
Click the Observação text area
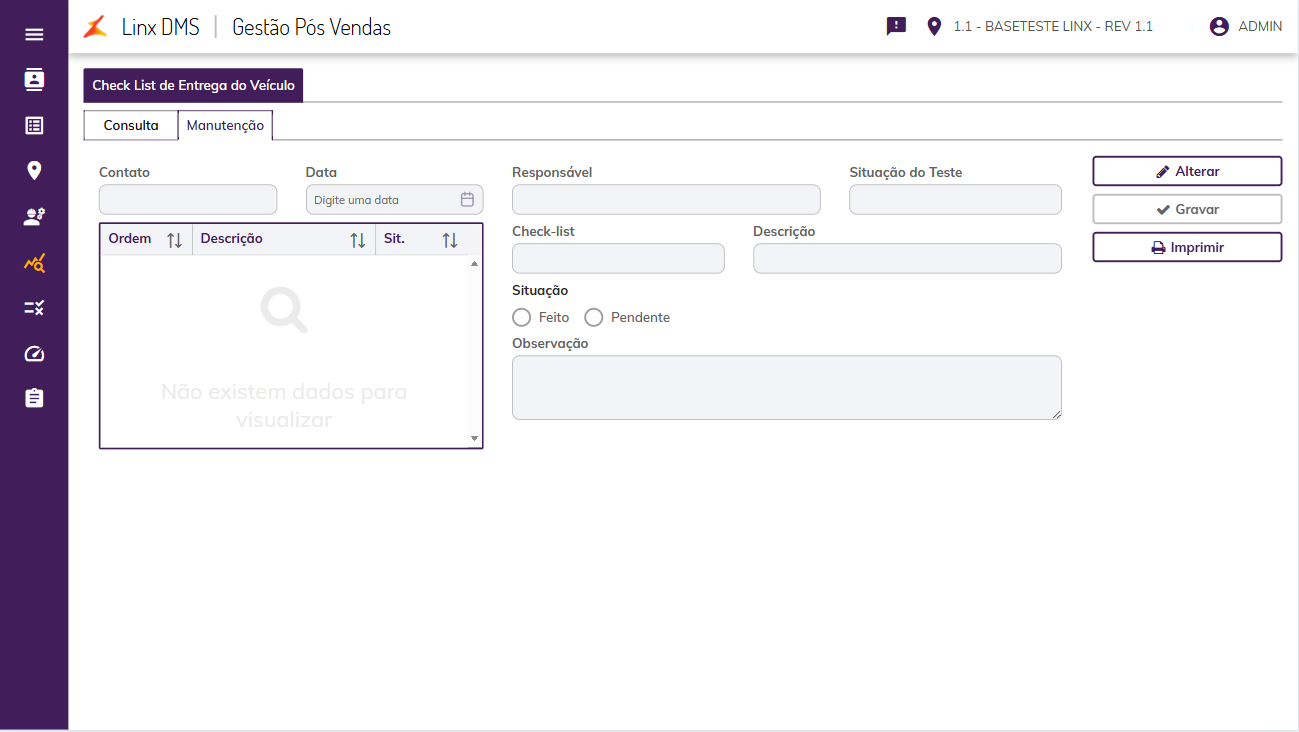click(786, 387)
